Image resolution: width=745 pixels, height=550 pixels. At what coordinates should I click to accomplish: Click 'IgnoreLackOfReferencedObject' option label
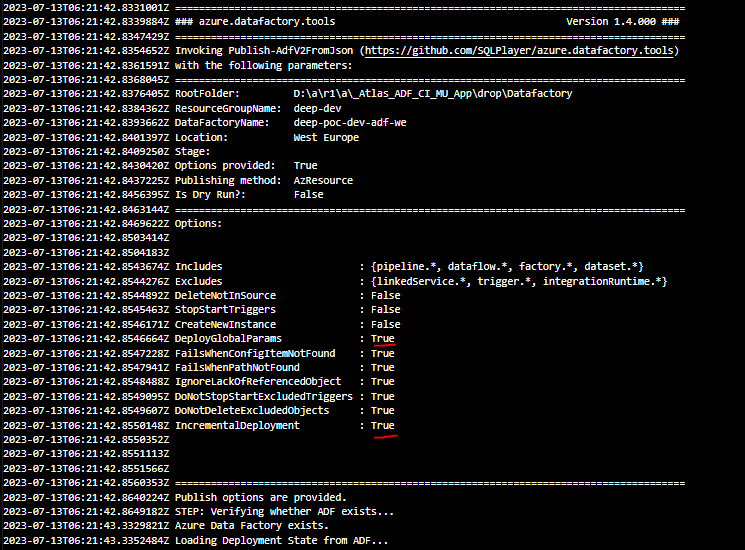click(258, 381)
